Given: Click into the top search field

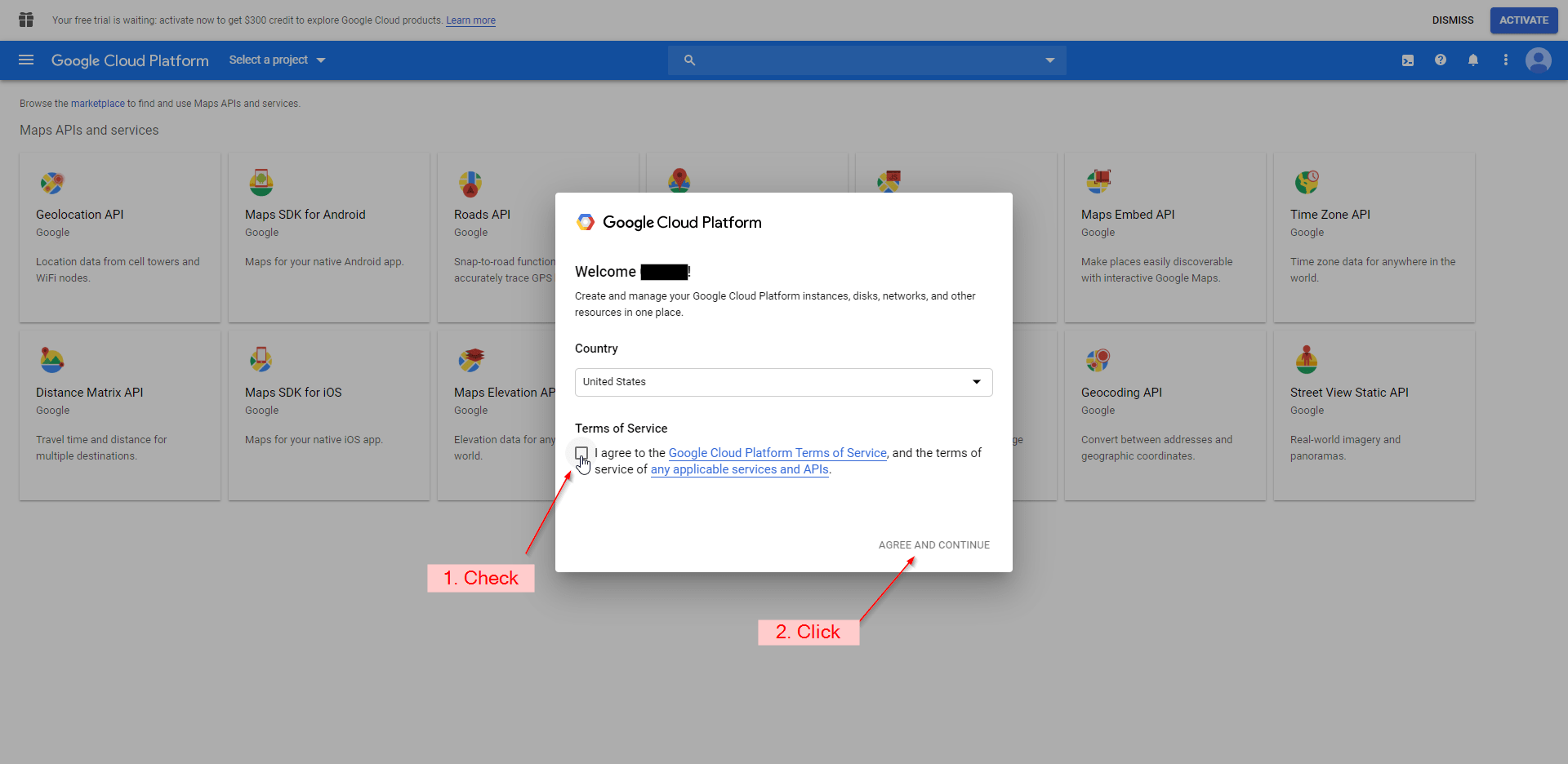Looking at the screenshot, I should tap(867, 60).
